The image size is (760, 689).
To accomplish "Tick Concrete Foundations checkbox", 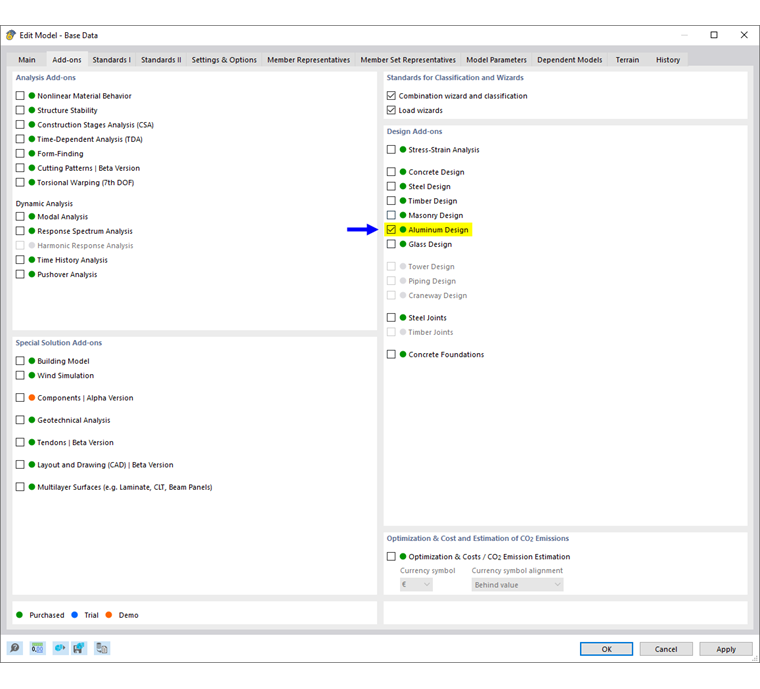I will click(x=391, y=355).
